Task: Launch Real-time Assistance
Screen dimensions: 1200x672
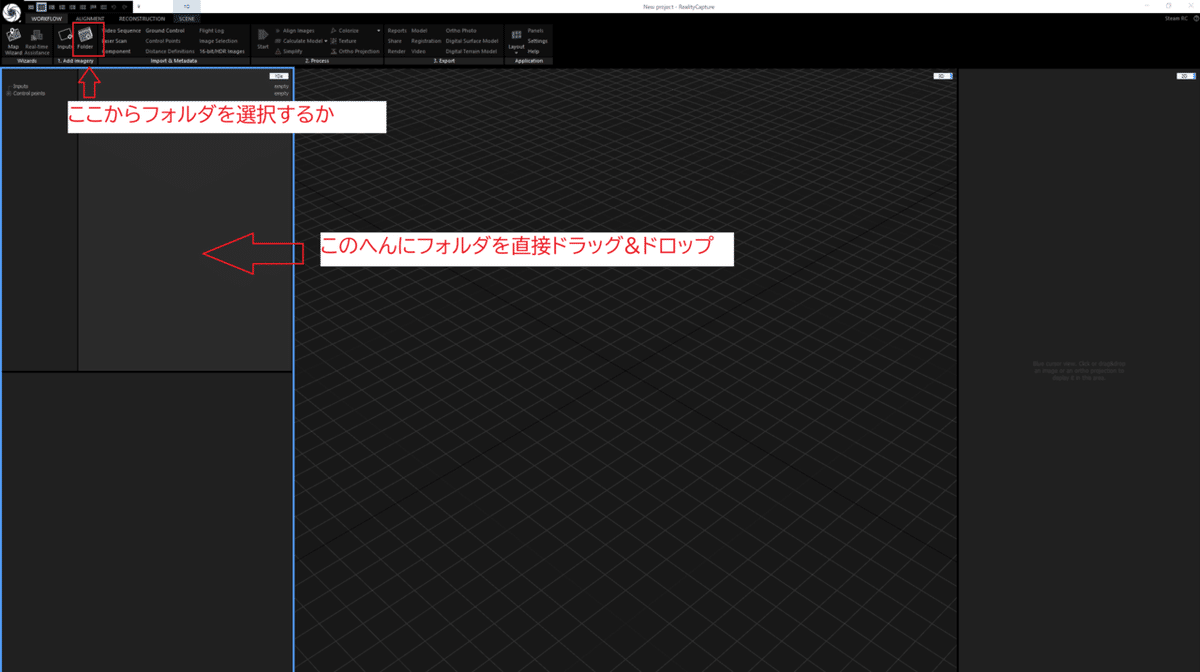Action: [37, 40]
